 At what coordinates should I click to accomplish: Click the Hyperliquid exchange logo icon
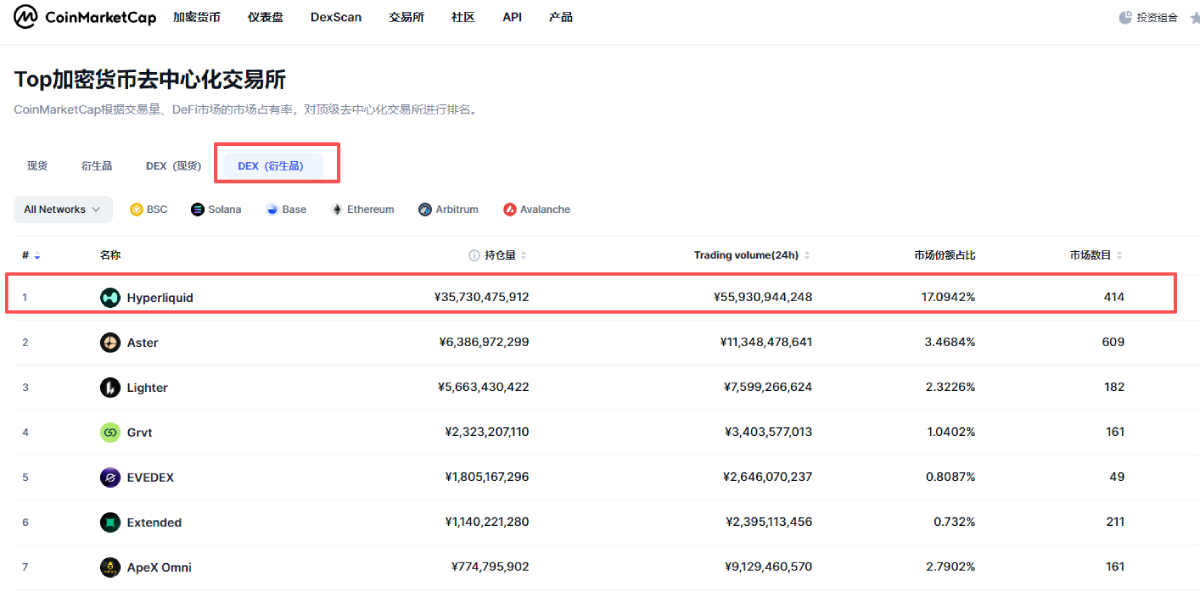pos(110,297)
